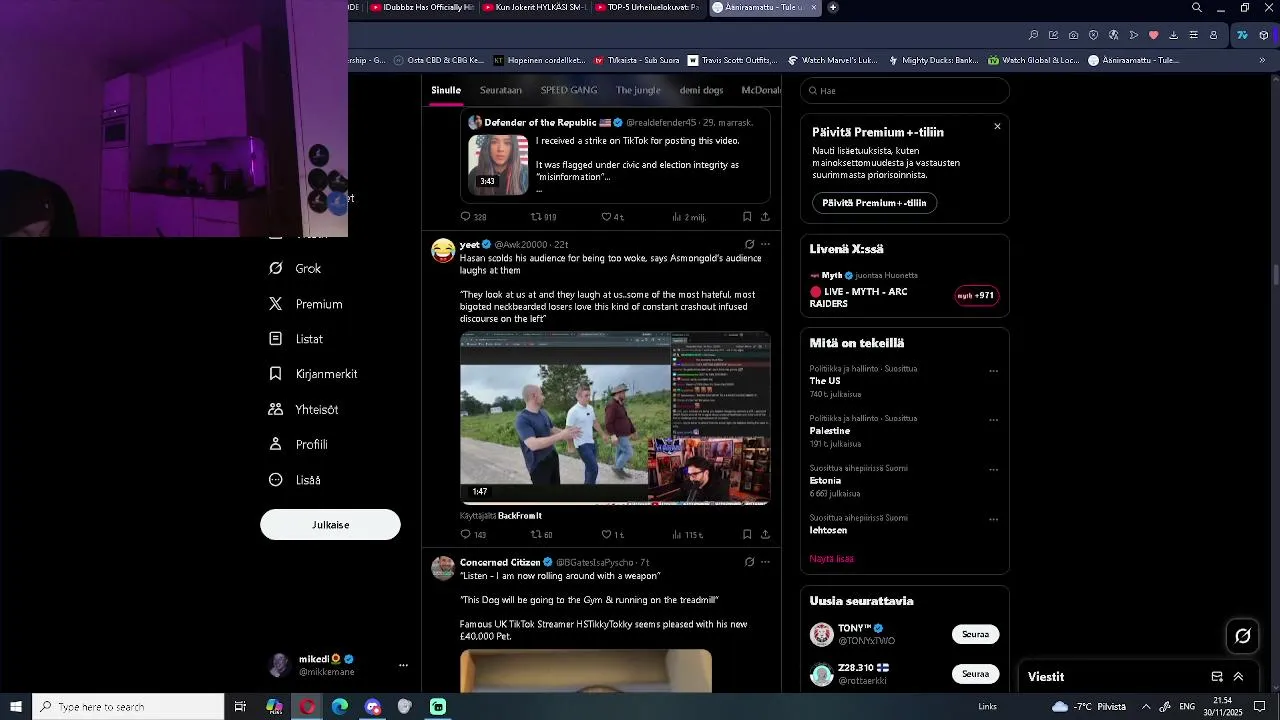Open account menu dots beside mikedi
Image resolution: width=1280 pixels, height=720 pixels.
point(403,665)
